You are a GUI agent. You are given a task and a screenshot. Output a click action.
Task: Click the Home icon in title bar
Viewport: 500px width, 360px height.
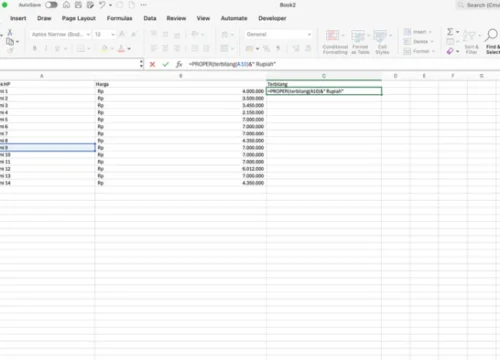coord(66,5)
